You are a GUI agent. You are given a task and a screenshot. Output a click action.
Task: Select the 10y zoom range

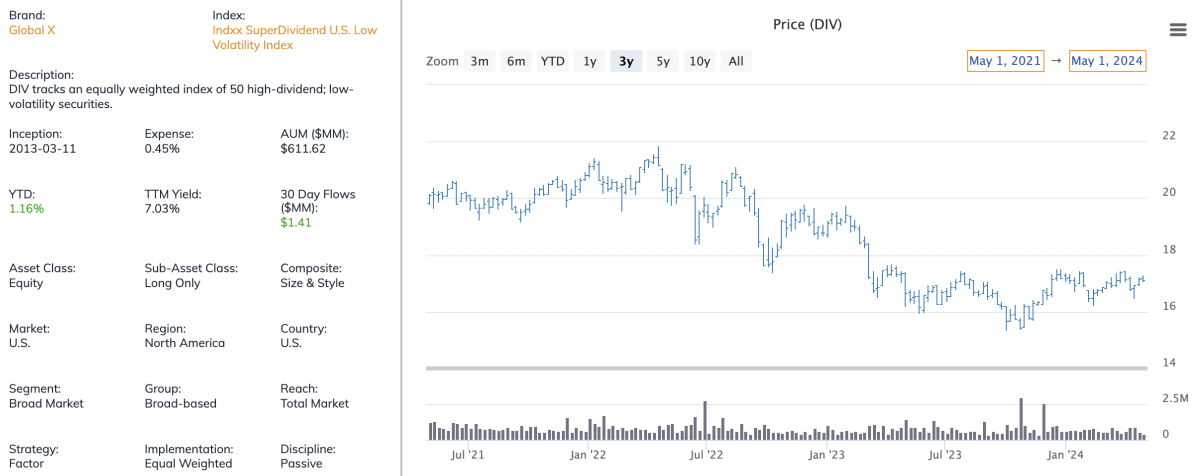[x=700, y=61]
